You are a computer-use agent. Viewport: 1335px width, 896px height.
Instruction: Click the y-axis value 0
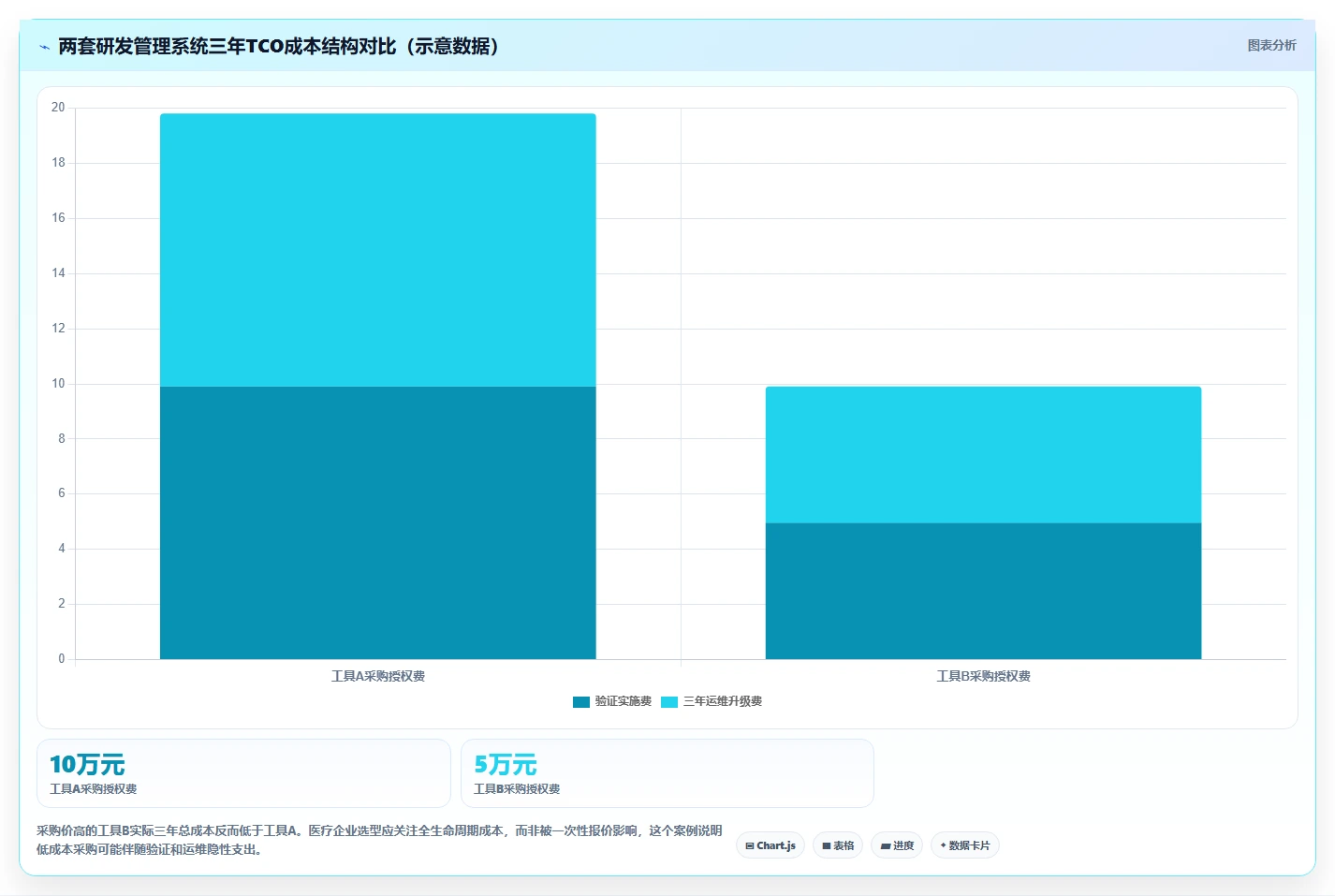(x=62, y=659)
